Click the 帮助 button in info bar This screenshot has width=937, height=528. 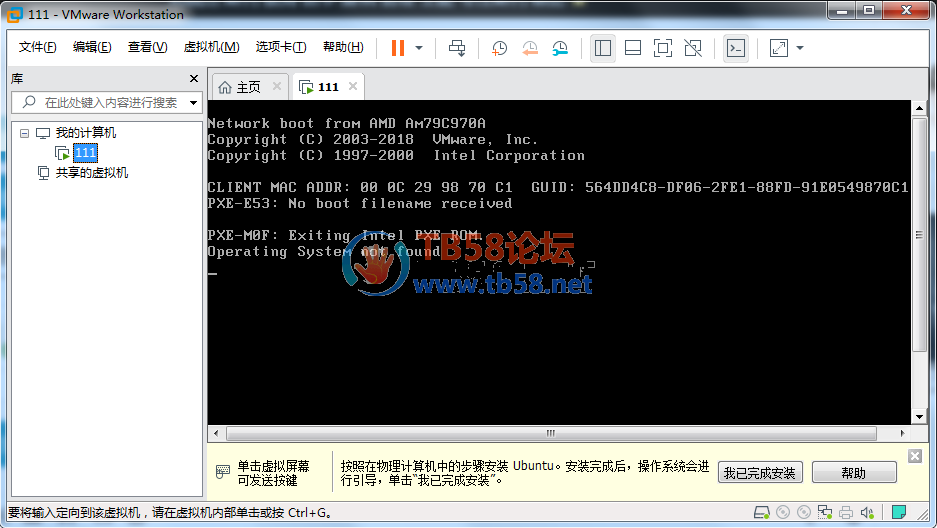854,473
